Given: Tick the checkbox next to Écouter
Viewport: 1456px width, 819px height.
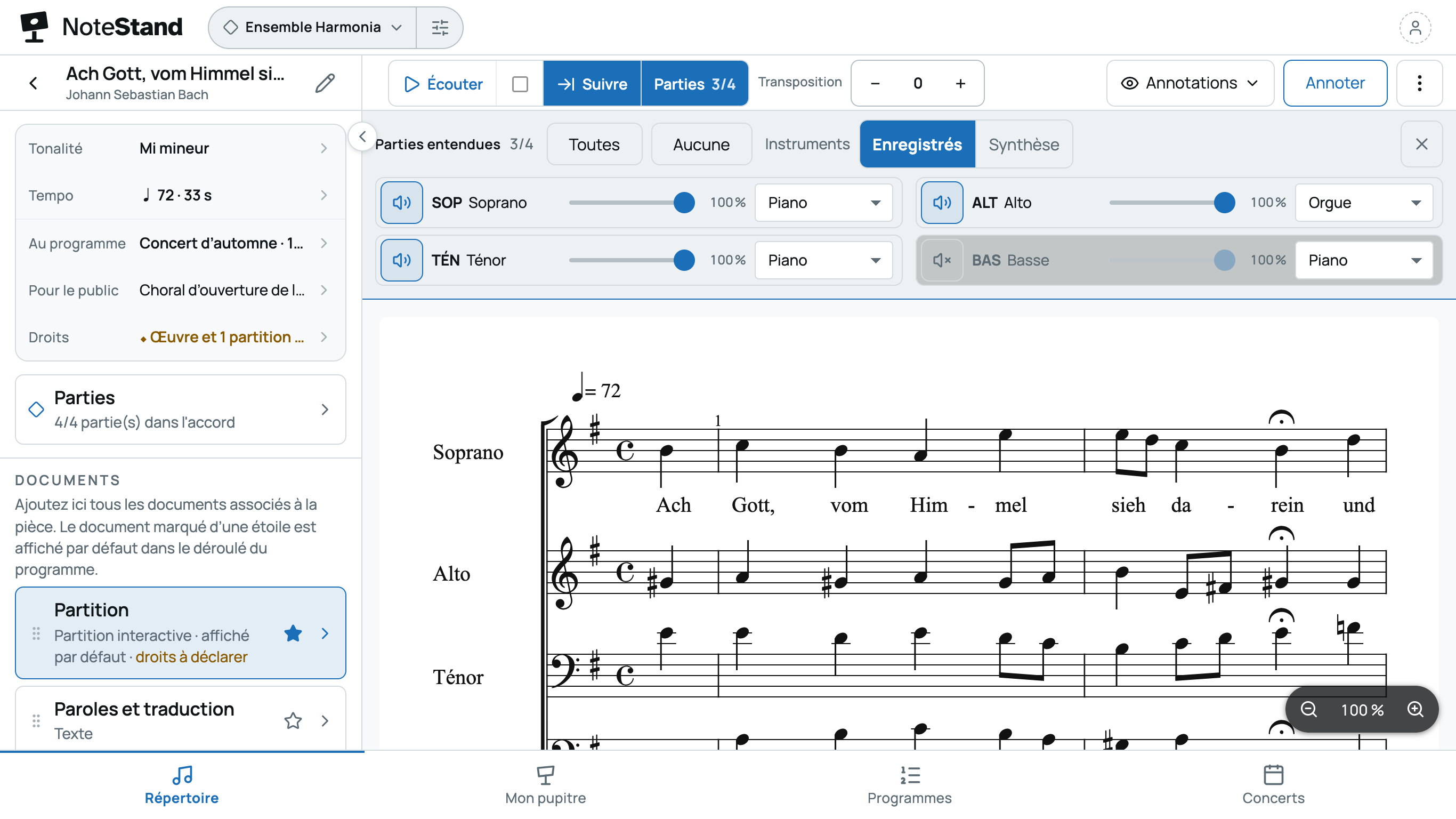Looking at the screenshot, I should point(520,84).
